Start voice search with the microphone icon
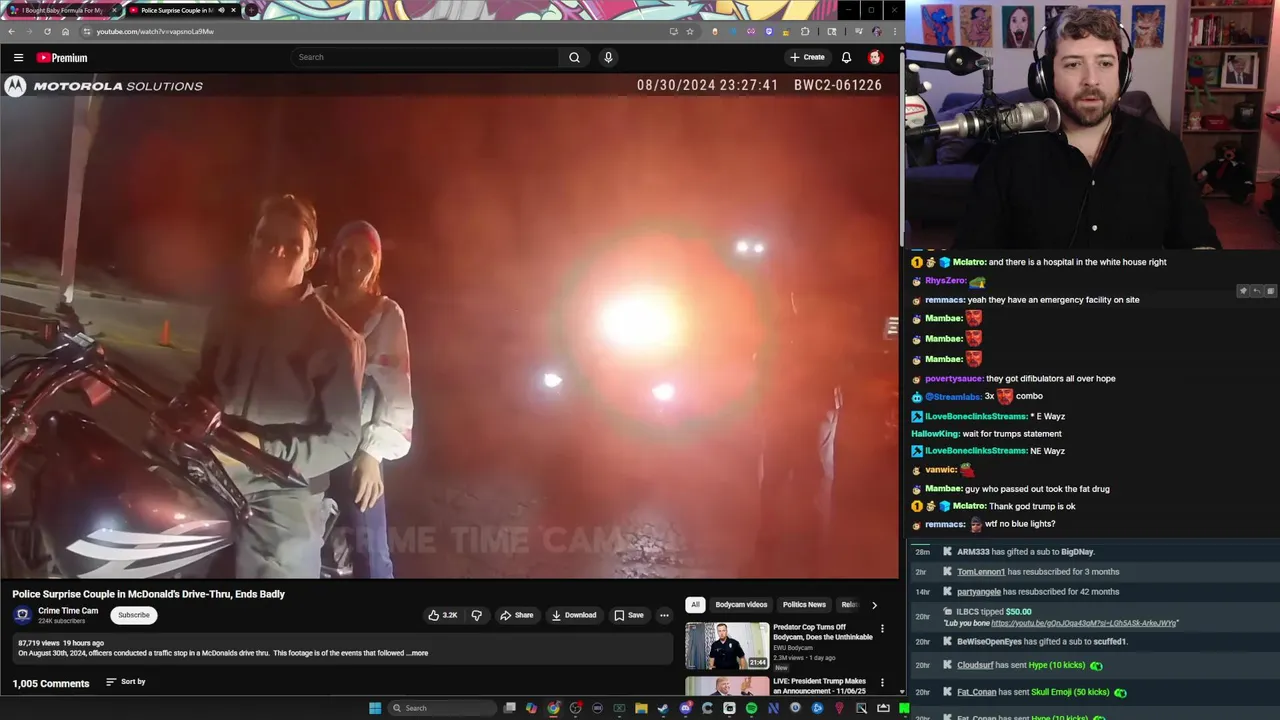The height and width of the screenshot is (720, 1280). (x=608, y=57)
